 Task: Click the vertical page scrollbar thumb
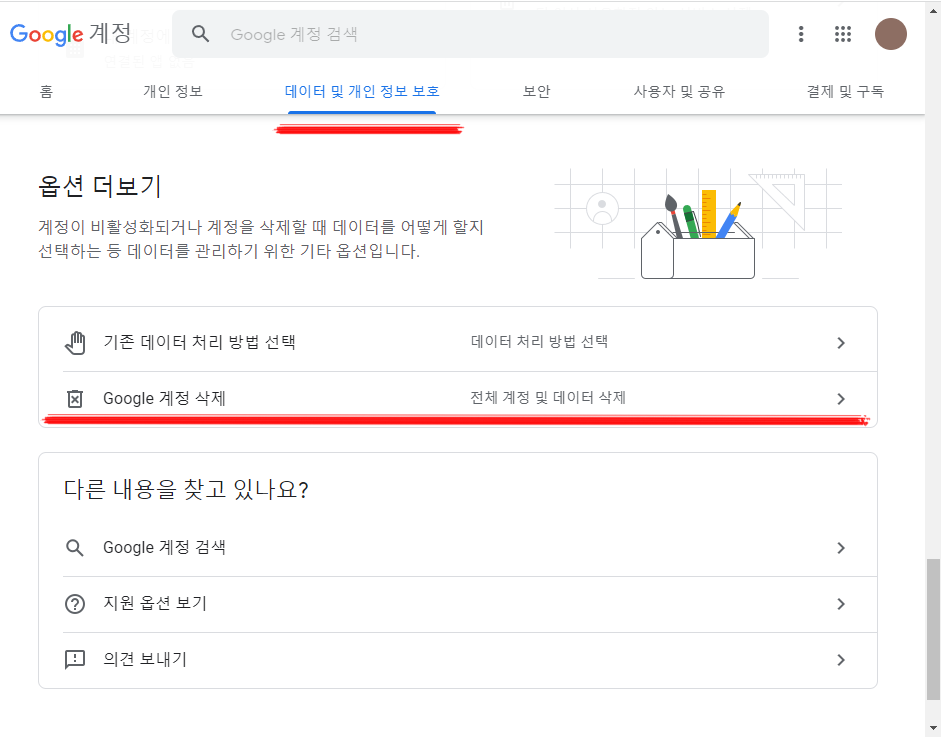click(x=933, y=629)
